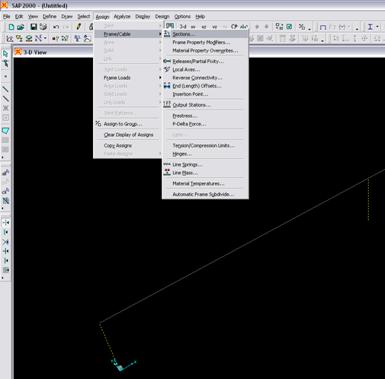The width and height of the screenshot is (385, 379).
Task: Open the Define menu
Action: 49,16
